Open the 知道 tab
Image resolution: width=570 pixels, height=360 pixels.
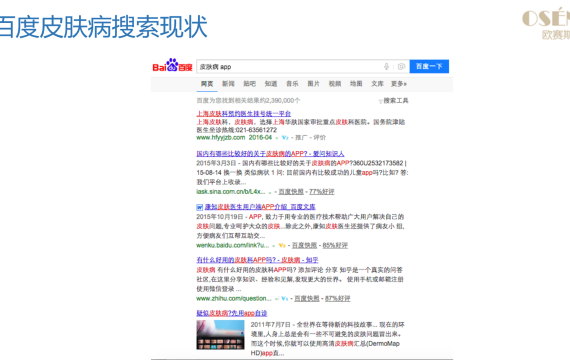pos(271,84)
